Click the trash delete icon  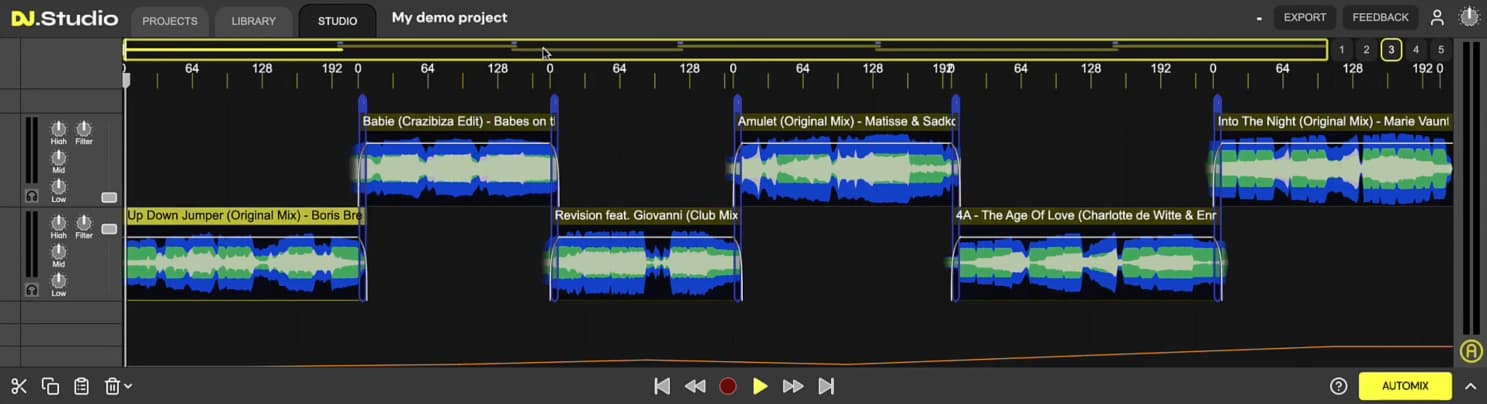click(113, 386)
